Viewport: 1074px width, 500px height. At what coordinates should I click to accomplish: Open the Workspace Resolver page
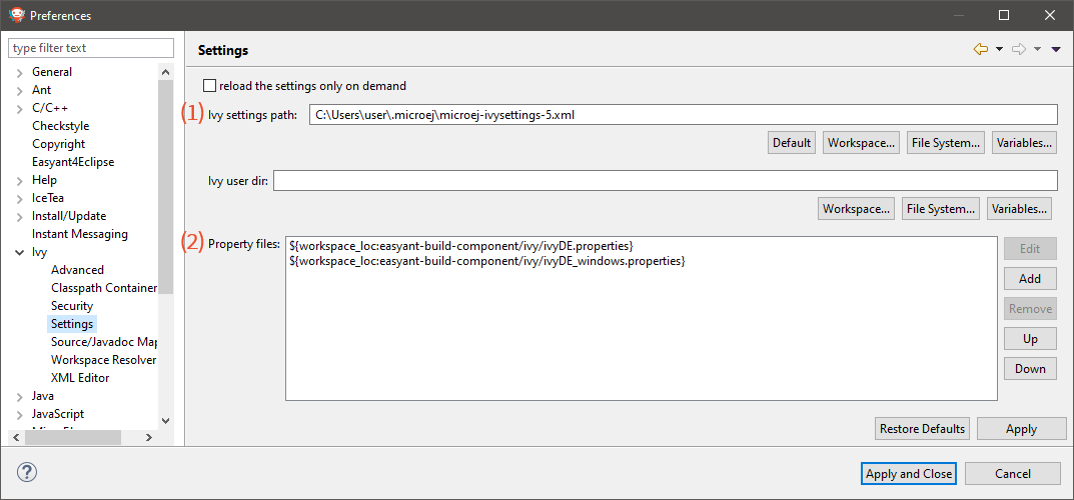point(103,360)
